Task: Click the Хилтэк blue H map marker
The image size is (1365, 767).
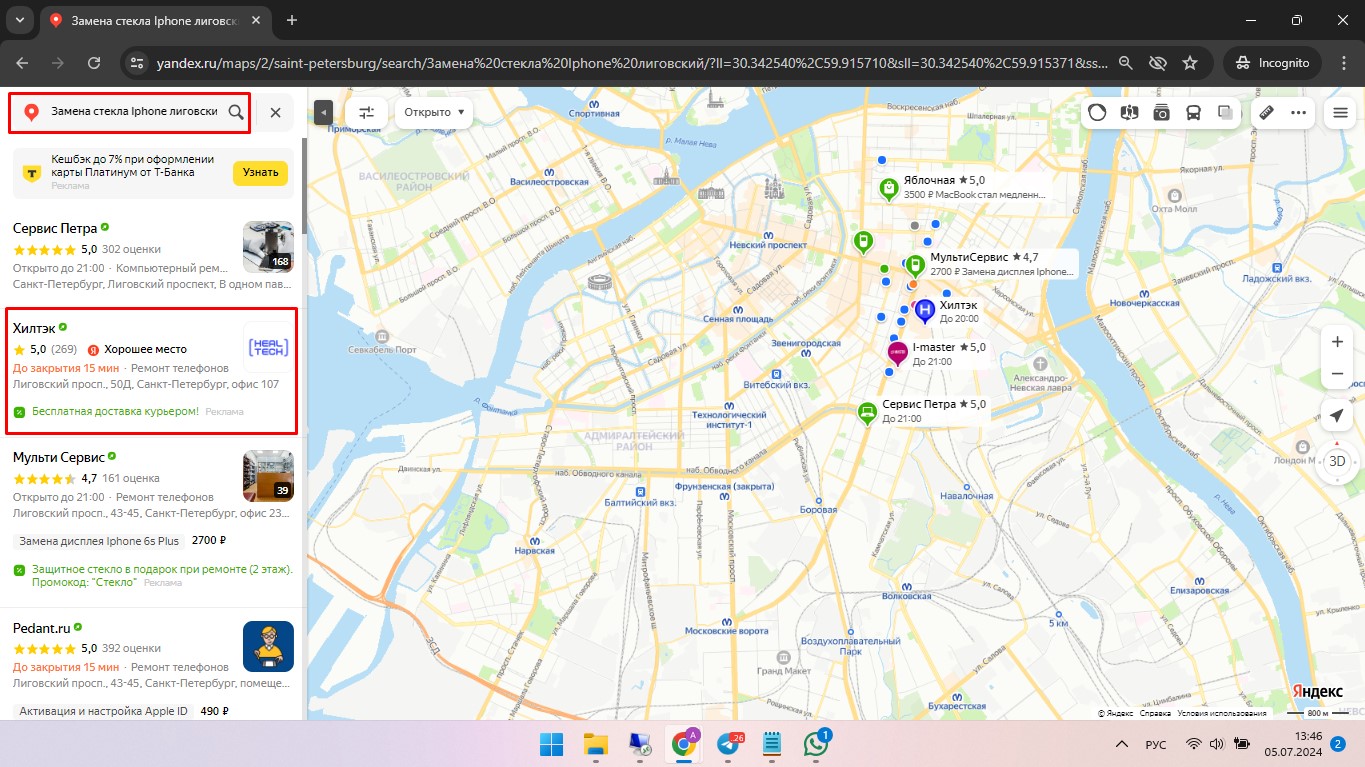Action: pyautogui.click(x=925, y=310)
